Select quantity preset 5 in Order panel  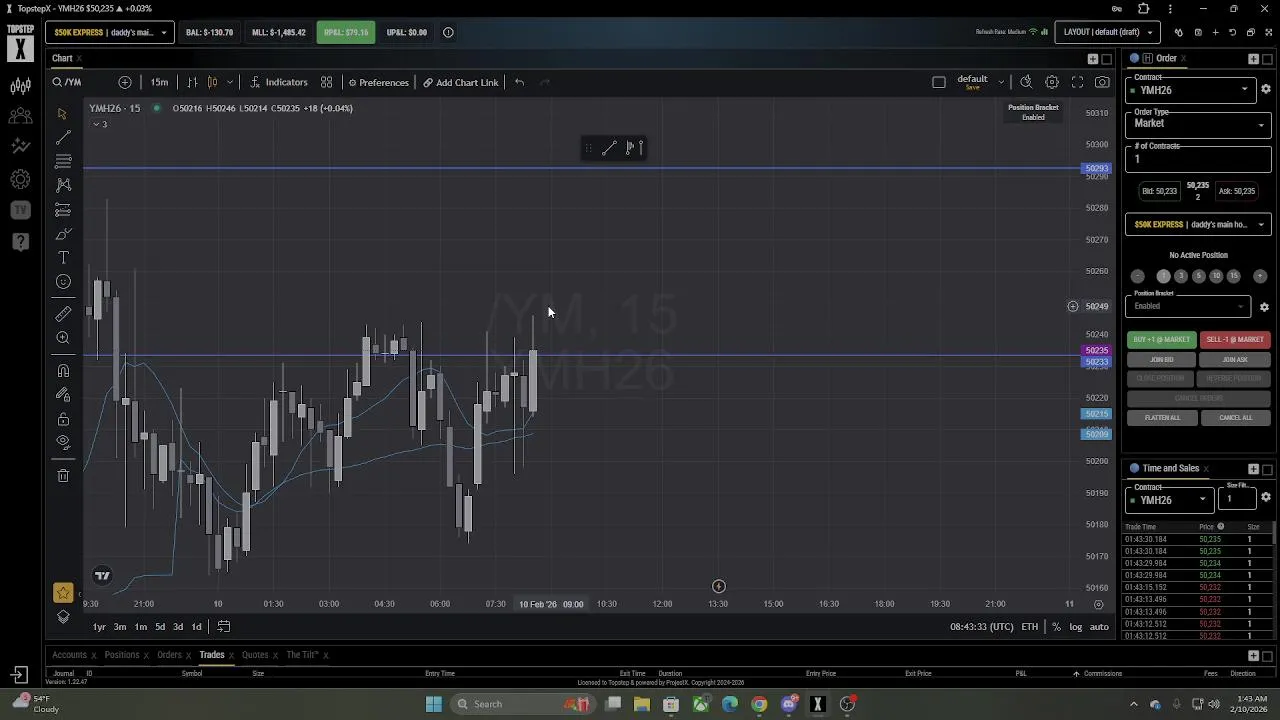coord(1198,276)
